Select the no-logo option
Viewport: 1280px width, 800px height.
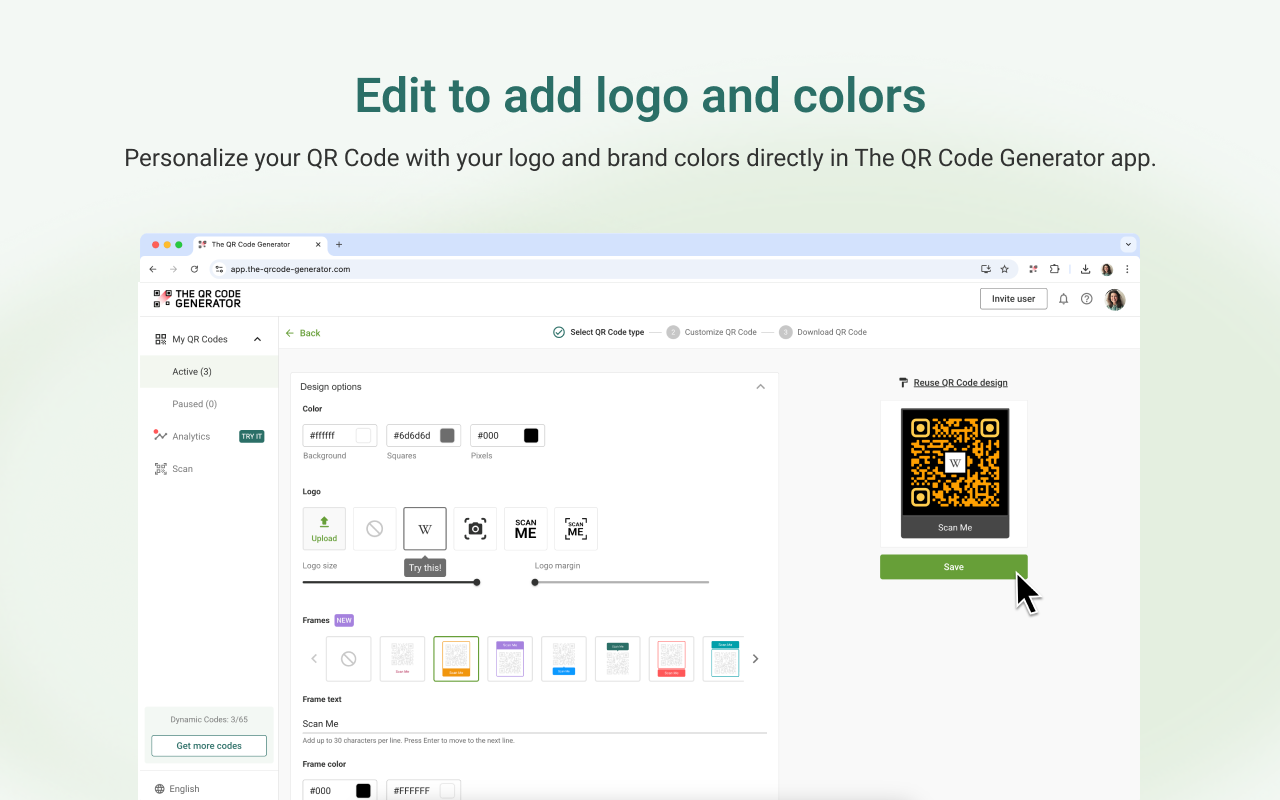pyautogui.click(x=375, y=528)
